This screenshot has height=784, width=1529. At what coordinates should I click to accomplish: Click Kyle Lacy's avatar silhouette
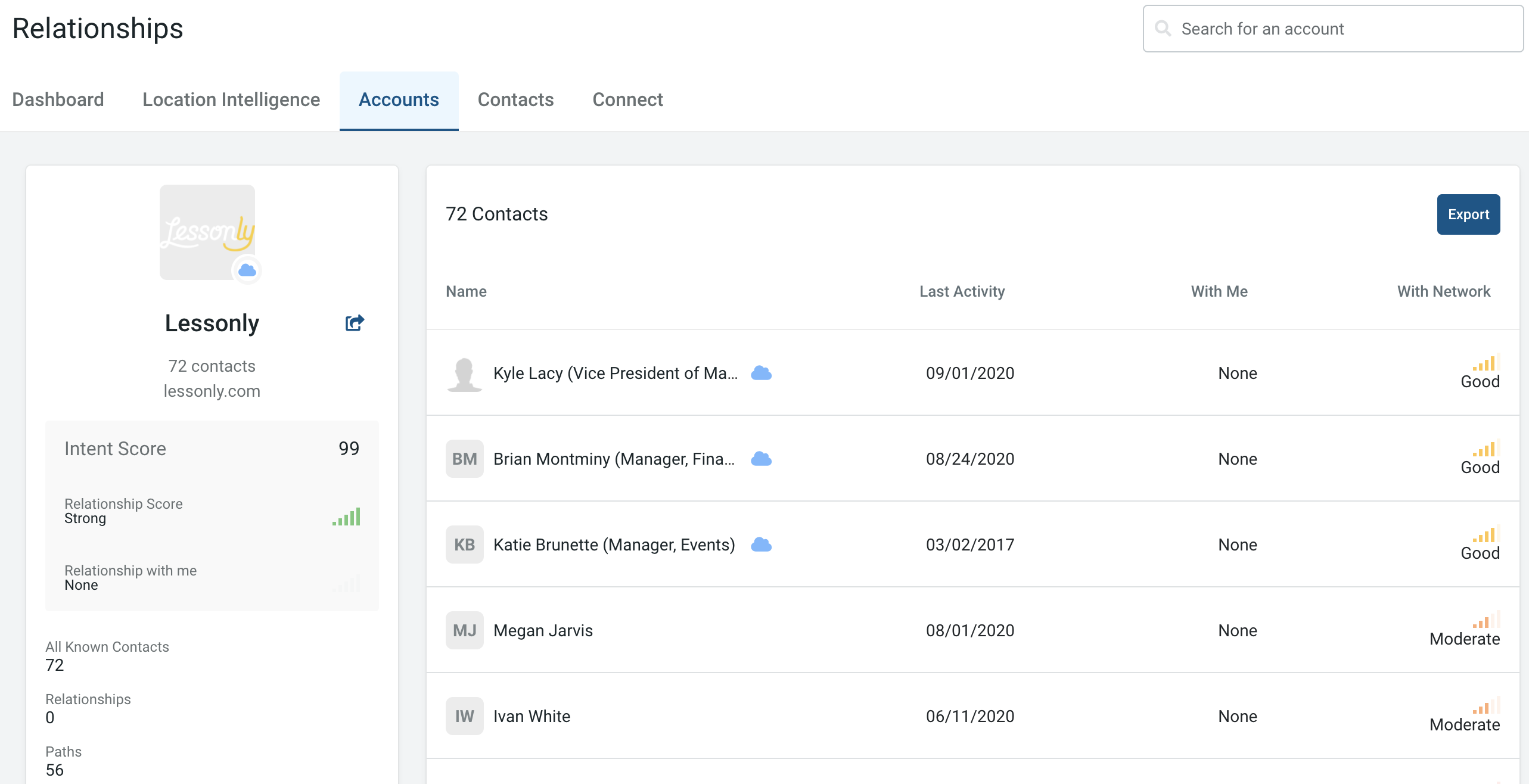[464, 374]
